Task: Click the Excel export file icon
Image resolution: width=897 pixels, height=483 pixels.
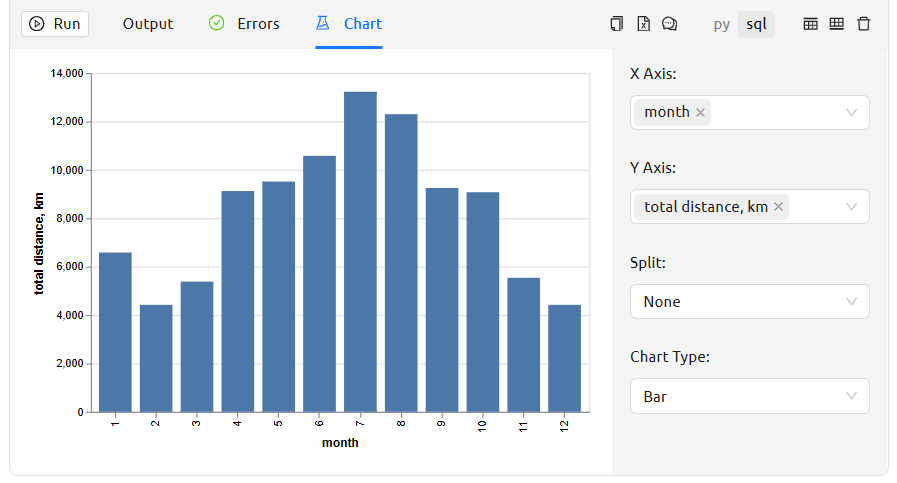Action: pos(644,24)
